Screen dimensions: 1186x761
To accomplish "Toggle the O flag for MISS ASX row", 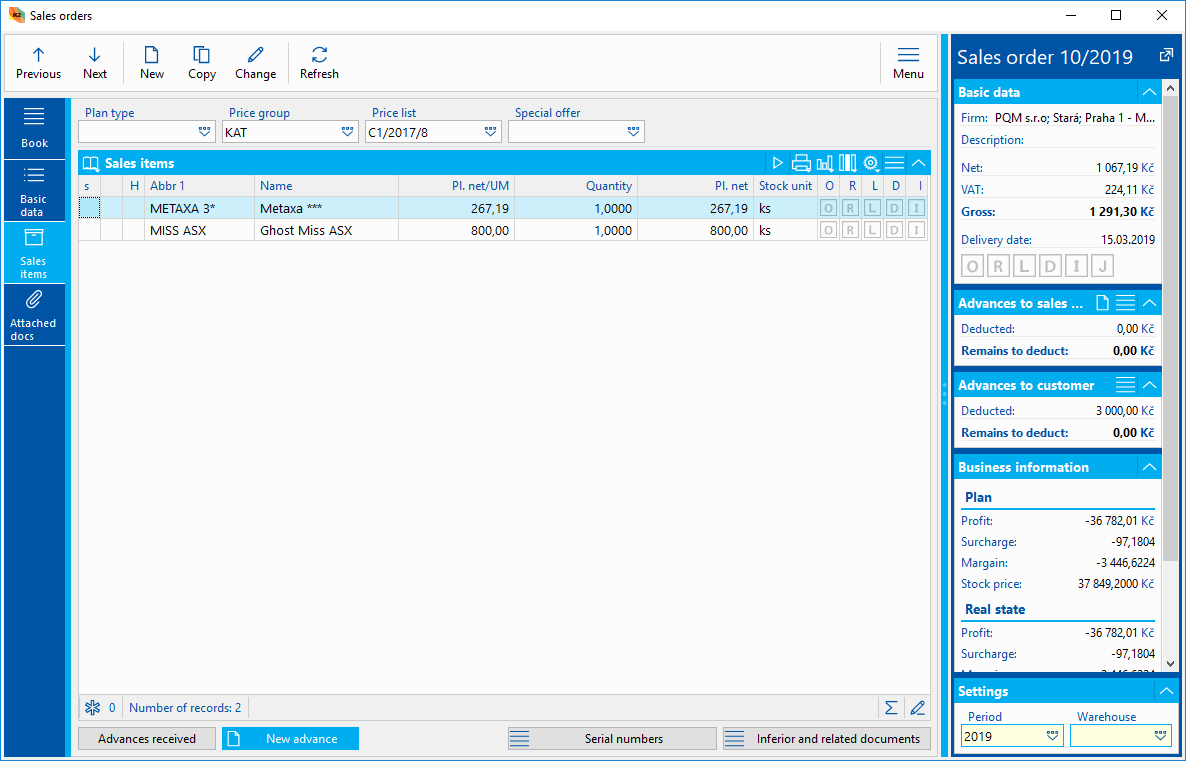I will 828,230.
